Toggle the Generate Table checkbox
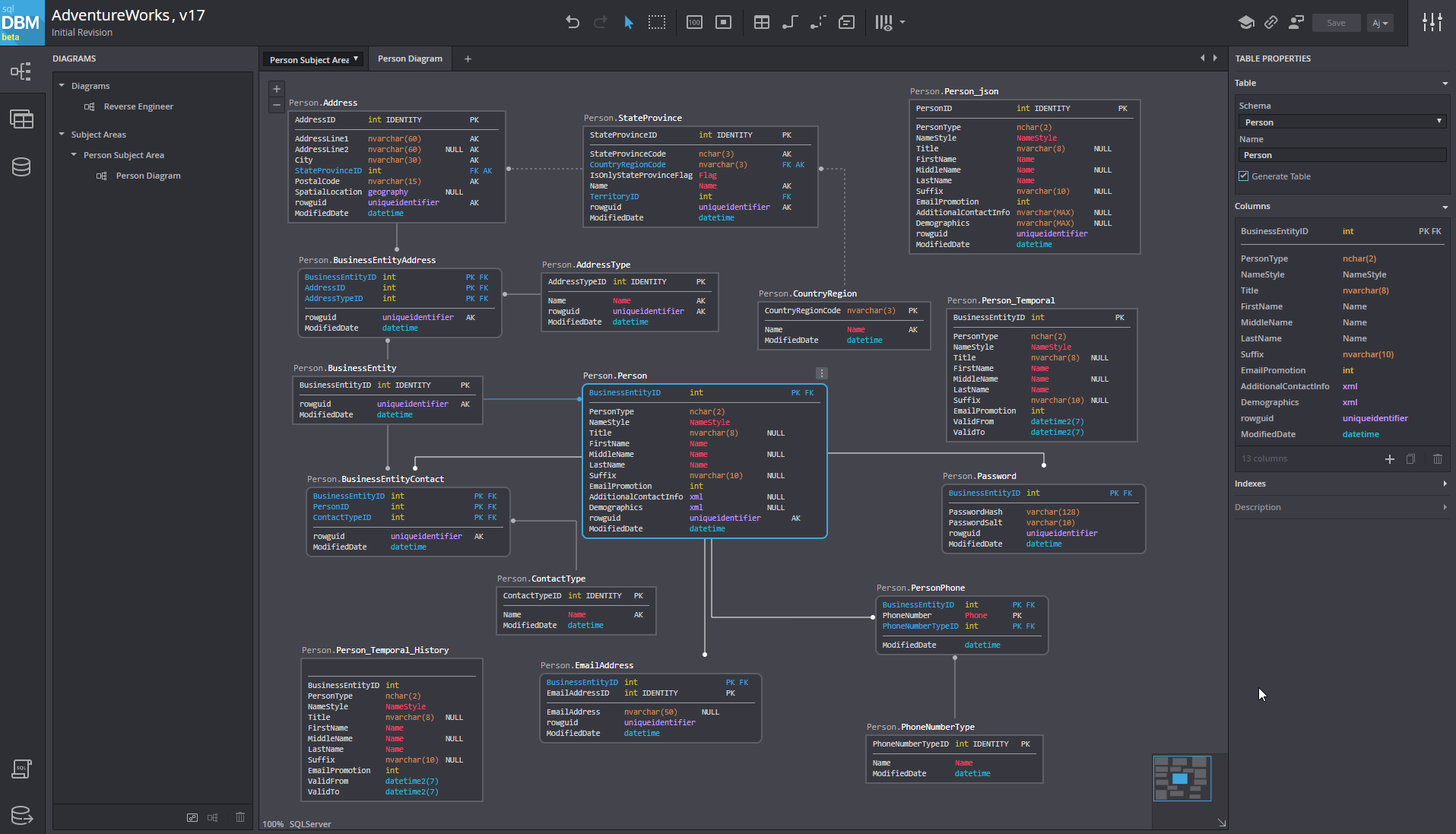The width and height of the screenshot is (1456, 834). tap(1243, 176)
